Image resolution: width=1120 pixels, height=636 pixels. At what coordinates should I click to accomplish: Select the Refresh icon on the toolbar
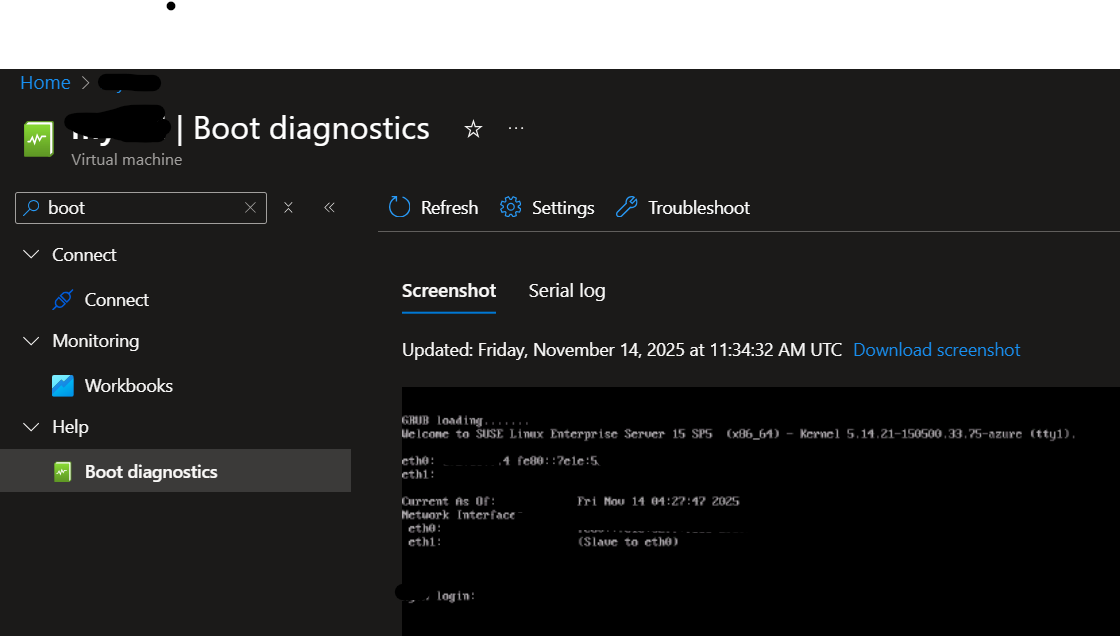[x=399, y=207]
